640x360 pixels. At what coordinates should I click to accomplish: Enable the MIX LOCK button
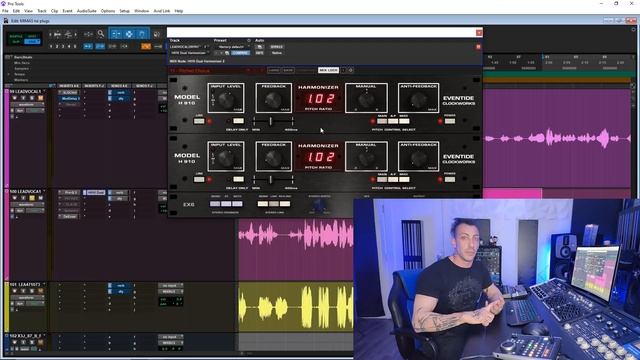point(328,70)
